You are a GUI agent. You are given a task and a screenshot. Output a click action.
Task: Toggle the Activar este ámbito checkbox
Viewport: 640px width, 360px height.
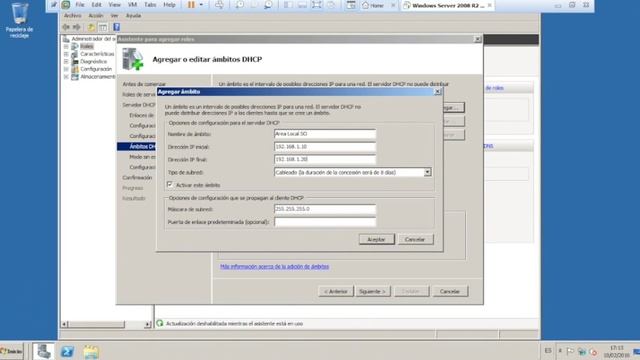(x=170, y=185)
